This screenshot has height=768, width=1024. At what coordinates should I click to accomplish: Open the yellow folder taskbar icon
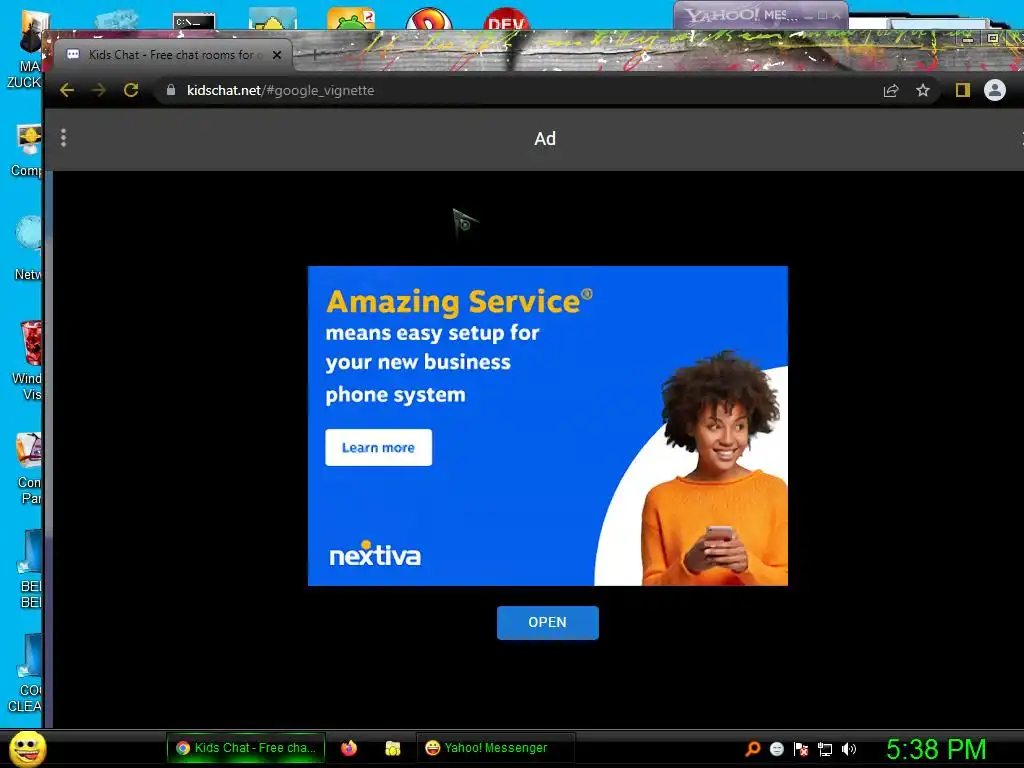click(392, 748)
